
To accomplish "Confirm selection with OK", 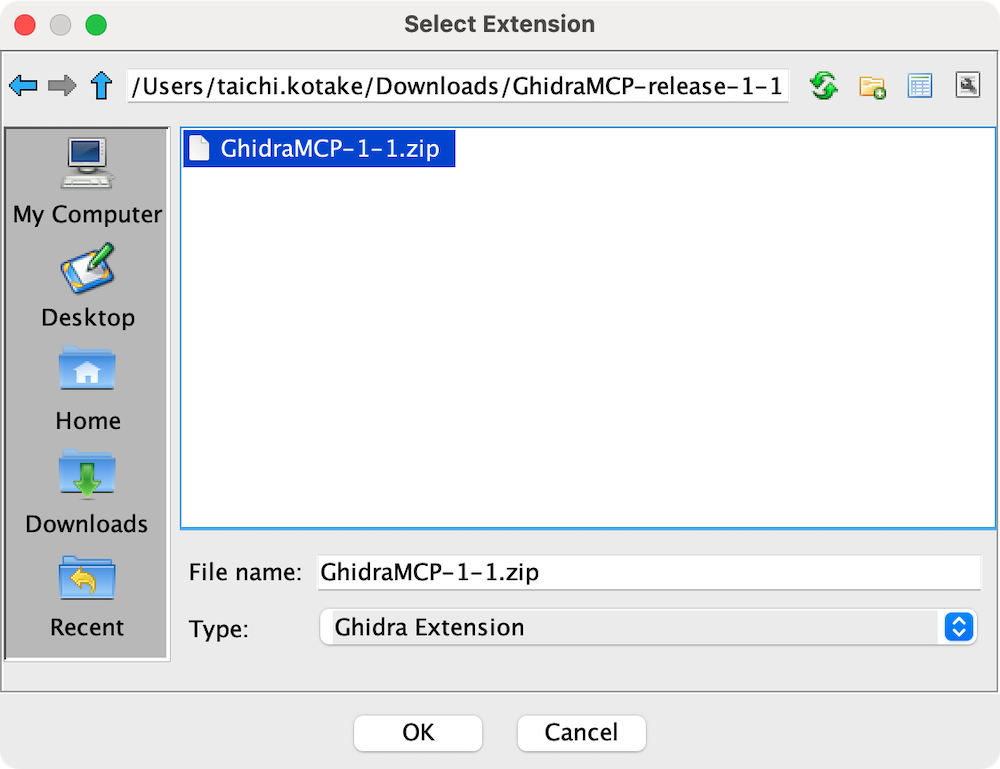I will pyautogui.click(x=418, y=733).
